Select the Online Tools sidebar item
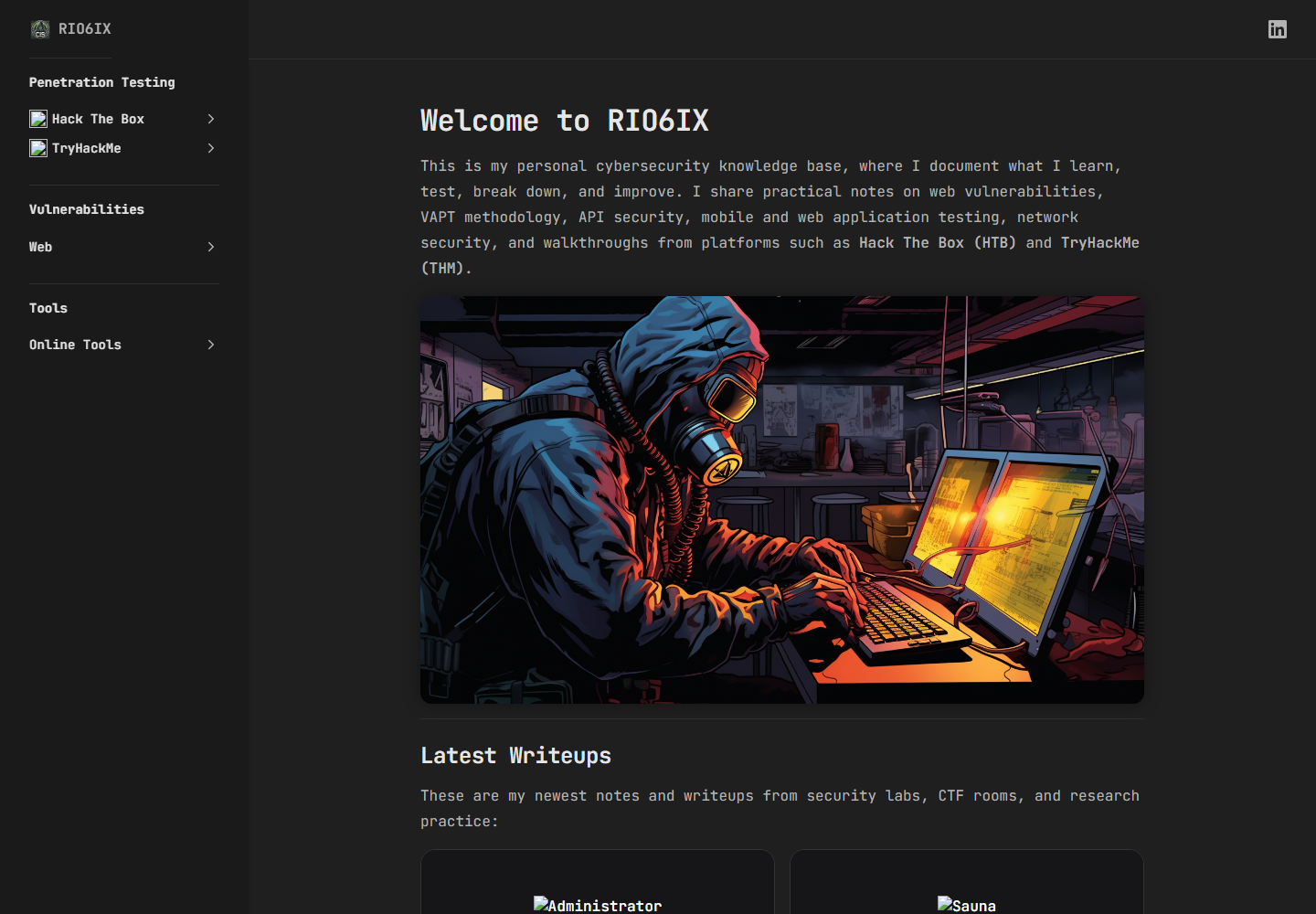 click(75, 345)
